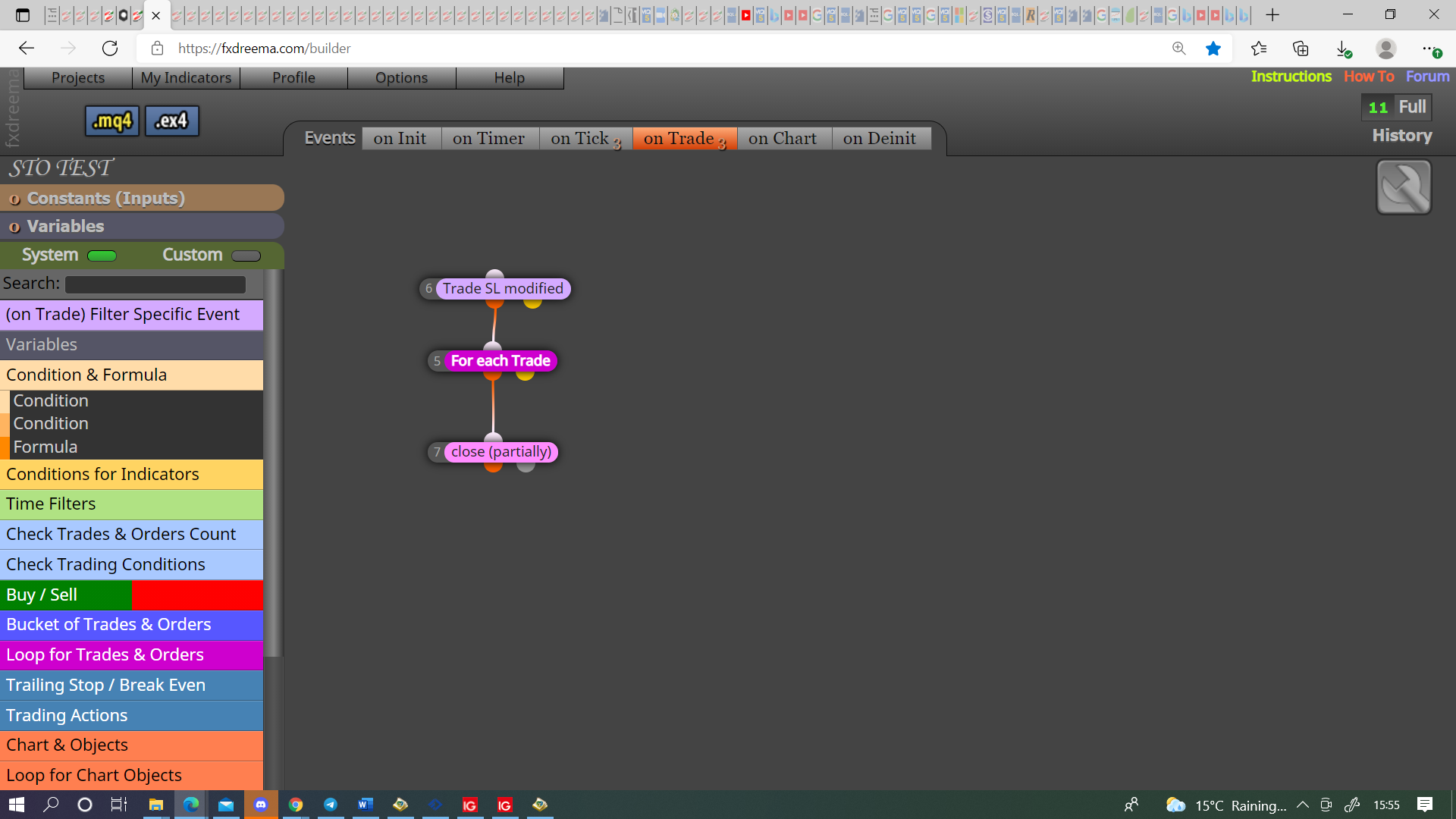The height and width of the screenshot is (819, 1456).
Task: Open the browser profile avatar
Action: click(1386, 49)
